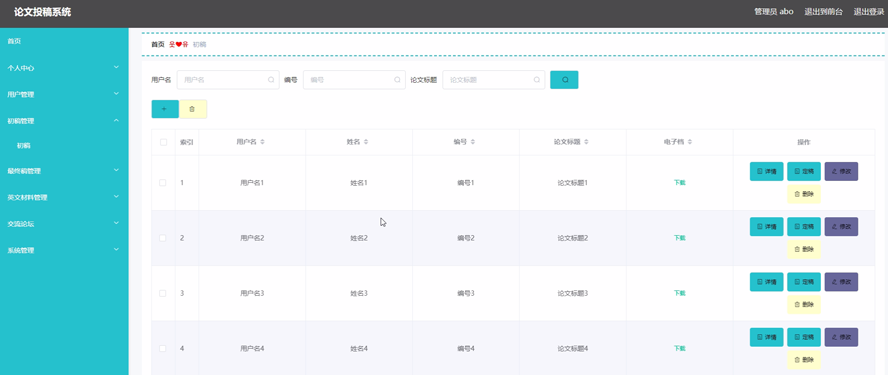Download 电子档 for row 用户名3
888x375 pixels.
tap(680, 293)
